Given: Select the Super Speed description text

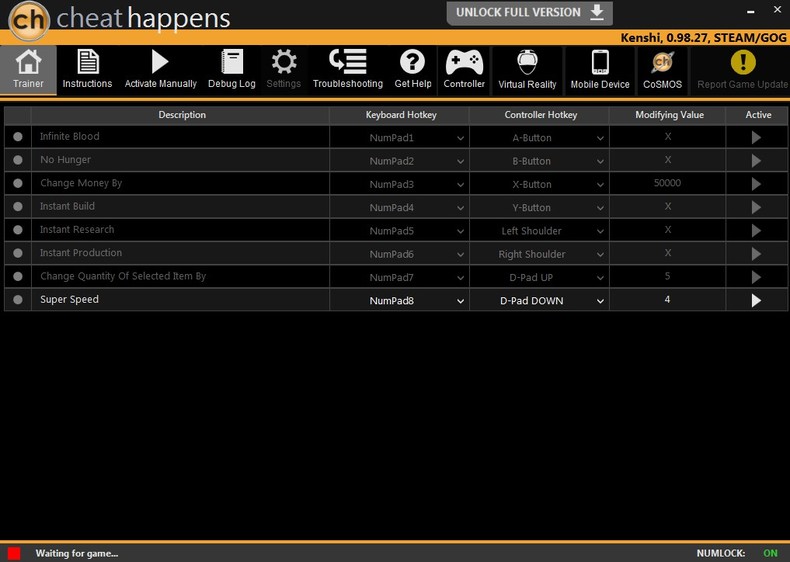Looking at the screenshot, I should [x=69, y=299].
